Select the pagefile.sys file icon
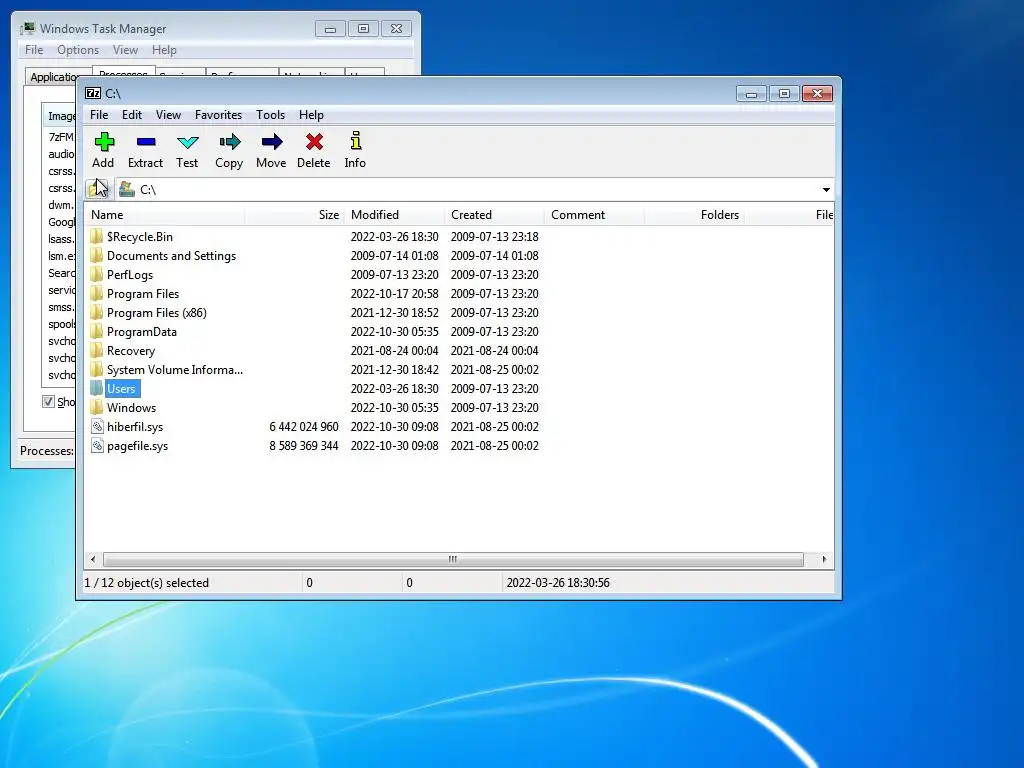Viewport: 1024px width, 768px height. 97,445
